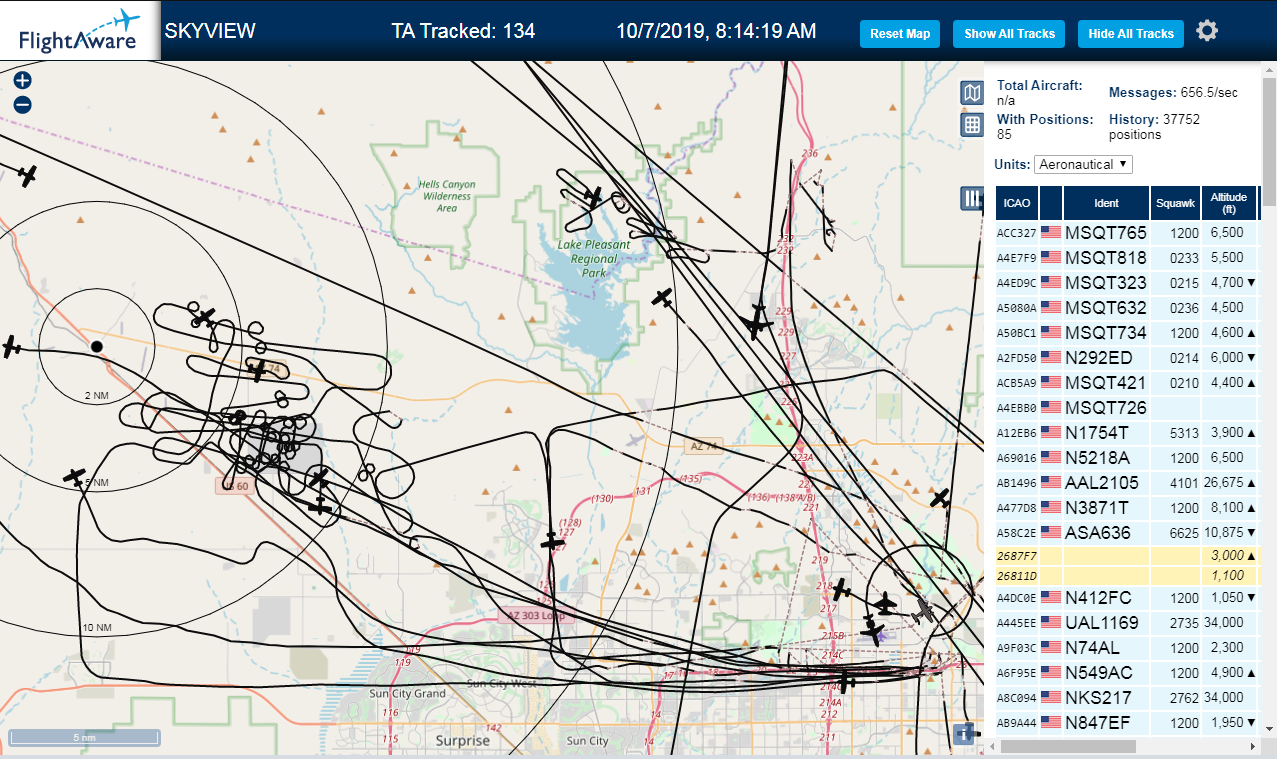Click the FlightAware logo
This screenshot has height=759, width=1277.
[79, 31]
